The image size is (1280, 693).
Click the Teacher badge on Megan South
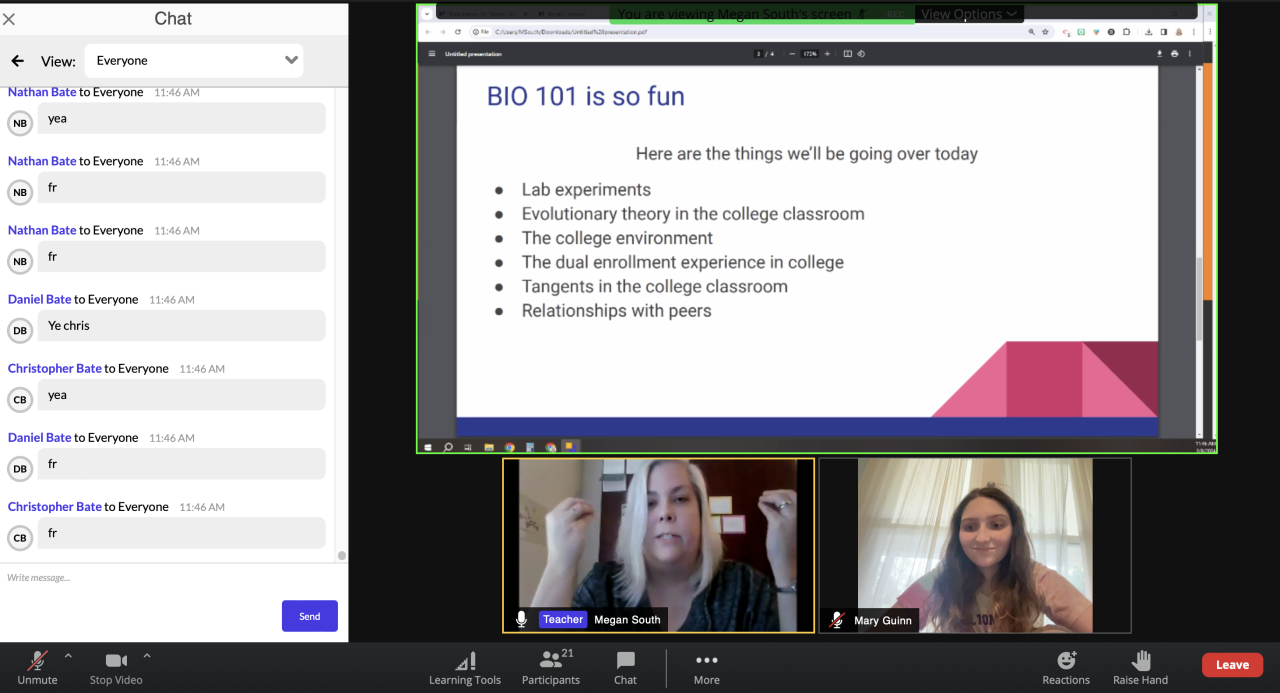tap(563, 620)
